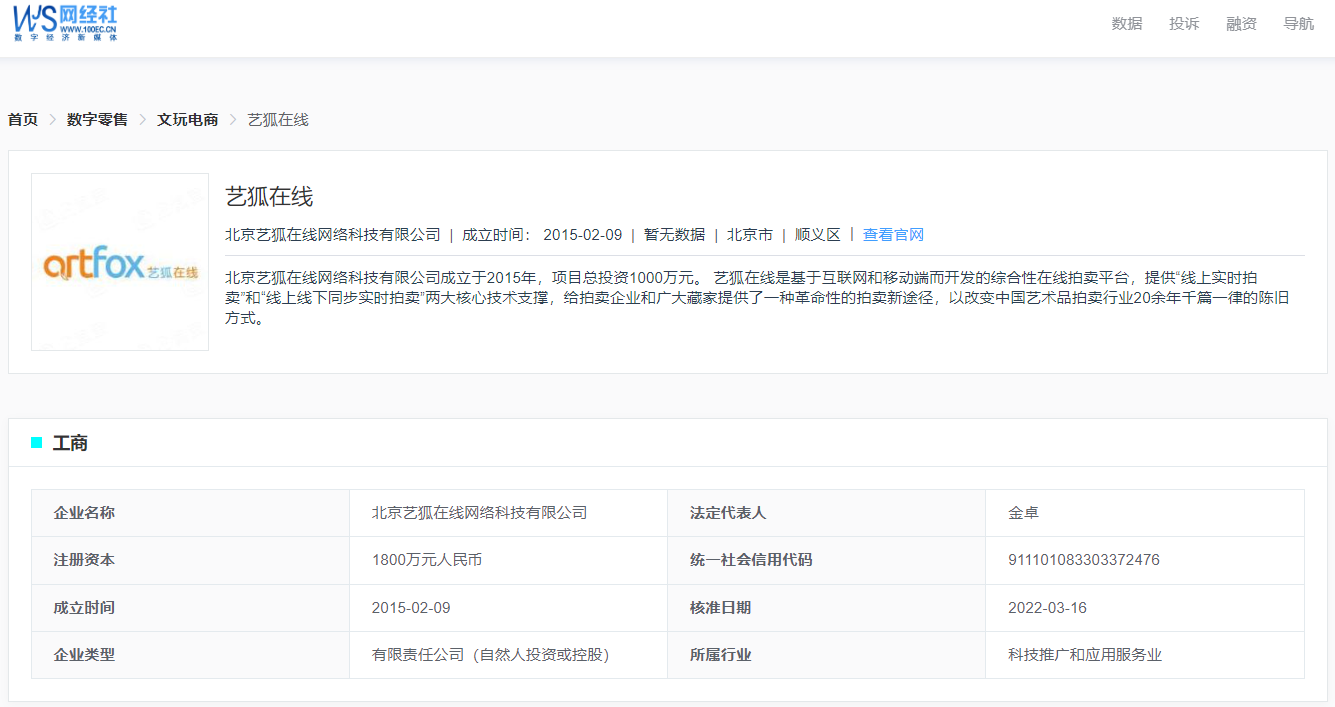Open the 导航 navigation menu

pyautogui.click(x=1298, y=23)
